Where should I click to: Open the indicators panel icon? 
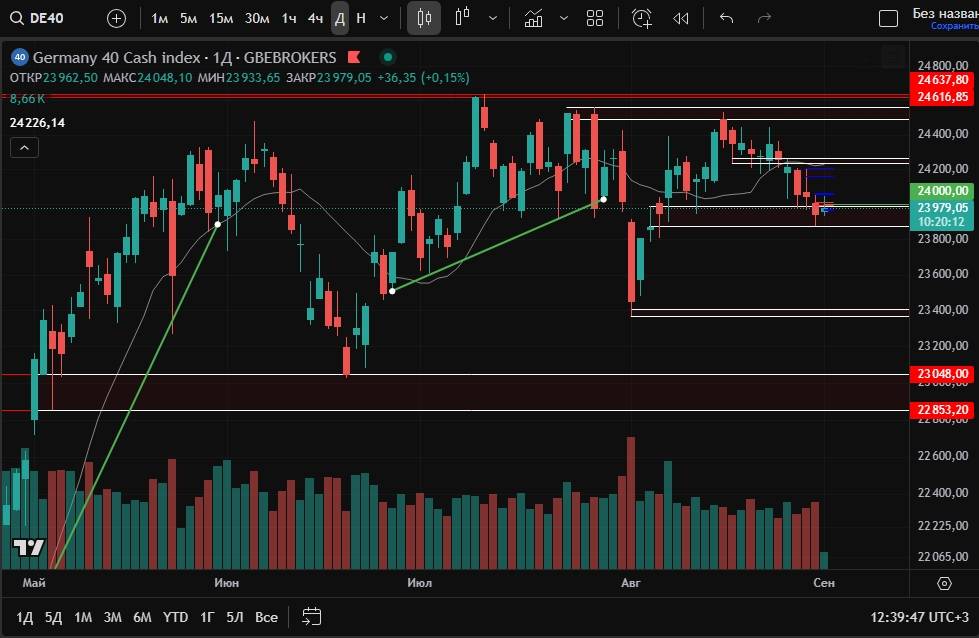tap(533, 18)
